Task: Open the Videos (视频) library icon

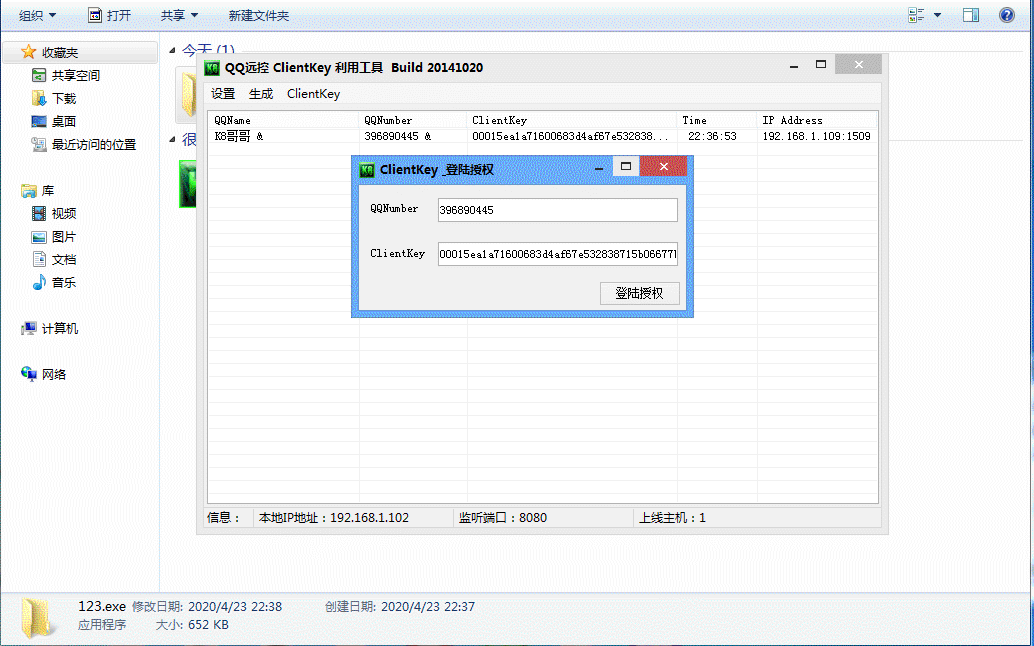Action: [39, 213]
